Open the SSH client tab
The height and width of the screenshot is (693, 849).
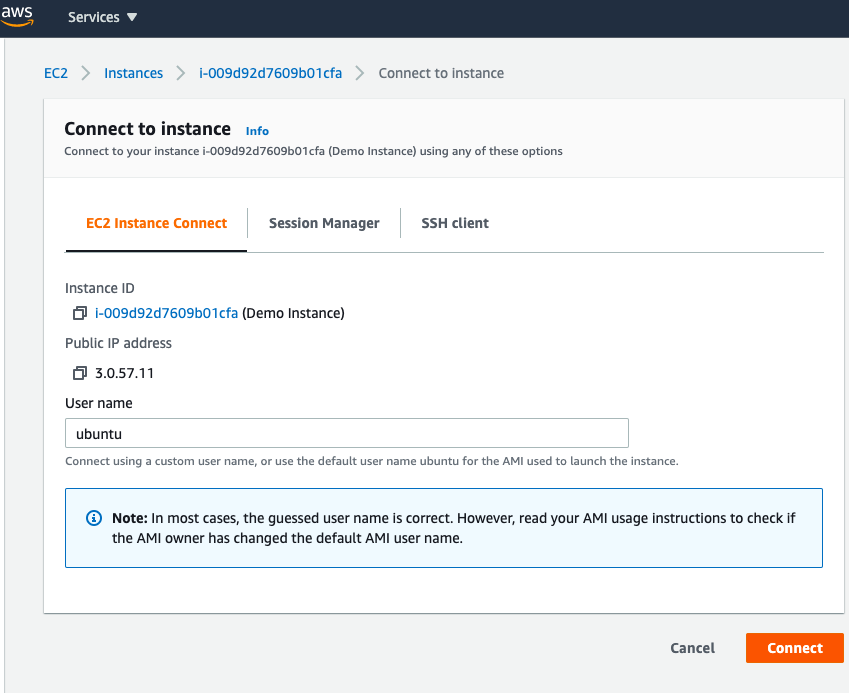(x=455, y=223)
